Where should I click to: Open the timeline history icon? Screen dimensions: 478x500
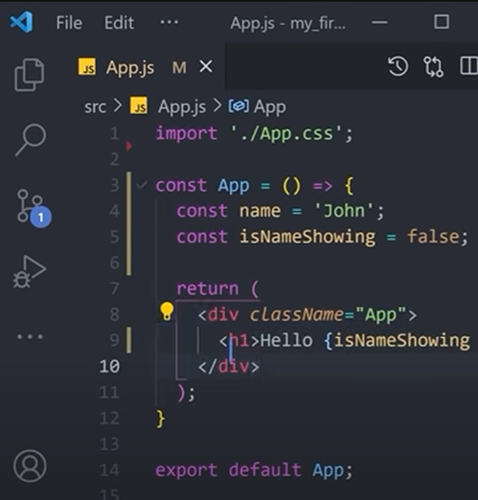pyautogui.click(x=398, y=66)
